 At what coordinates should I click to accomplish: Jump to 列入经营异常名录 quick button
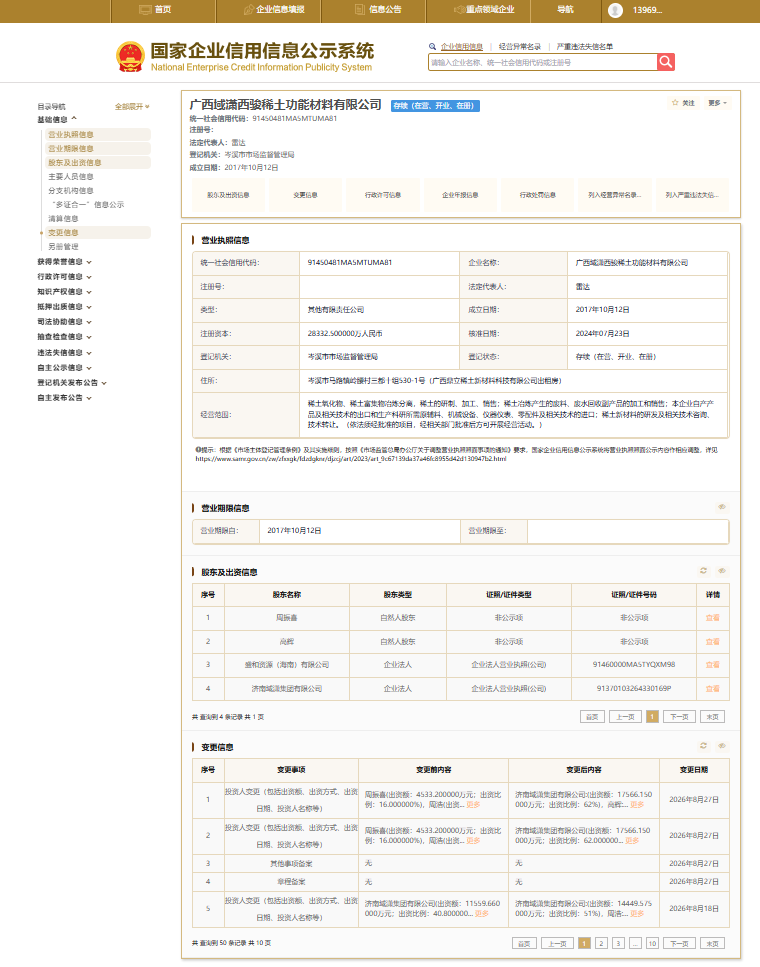tap(615, 195)
